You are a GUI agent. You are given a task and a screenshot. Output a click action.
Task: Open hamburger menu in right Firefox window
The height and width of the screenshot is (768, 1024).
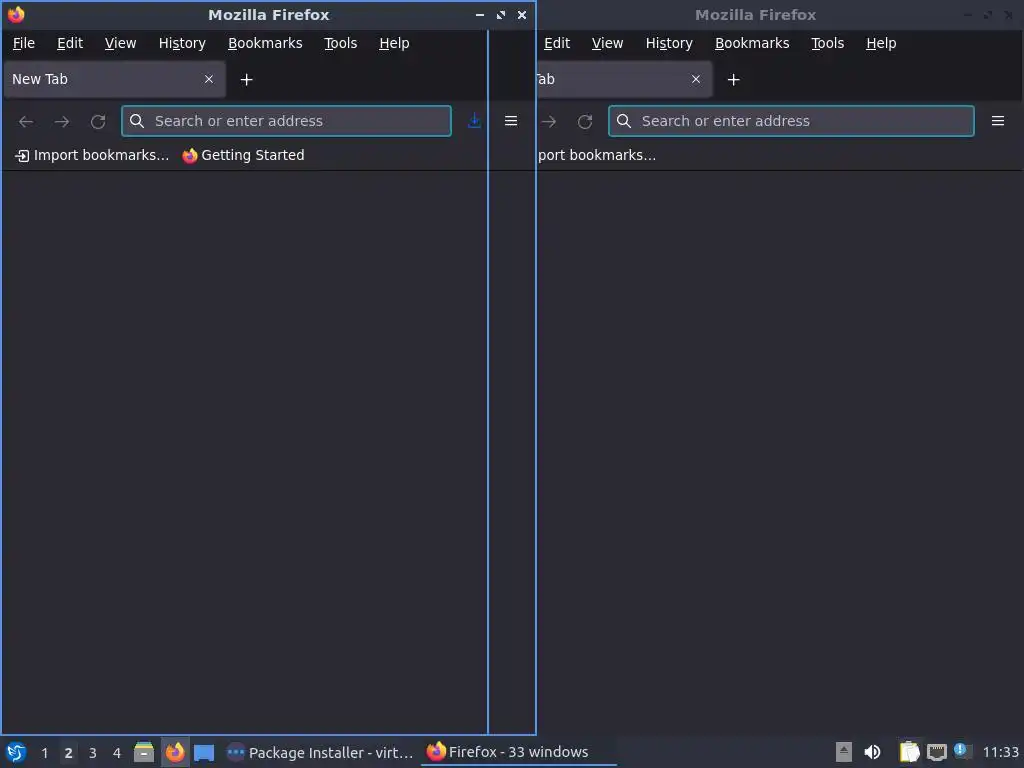[x=998, y=121]
